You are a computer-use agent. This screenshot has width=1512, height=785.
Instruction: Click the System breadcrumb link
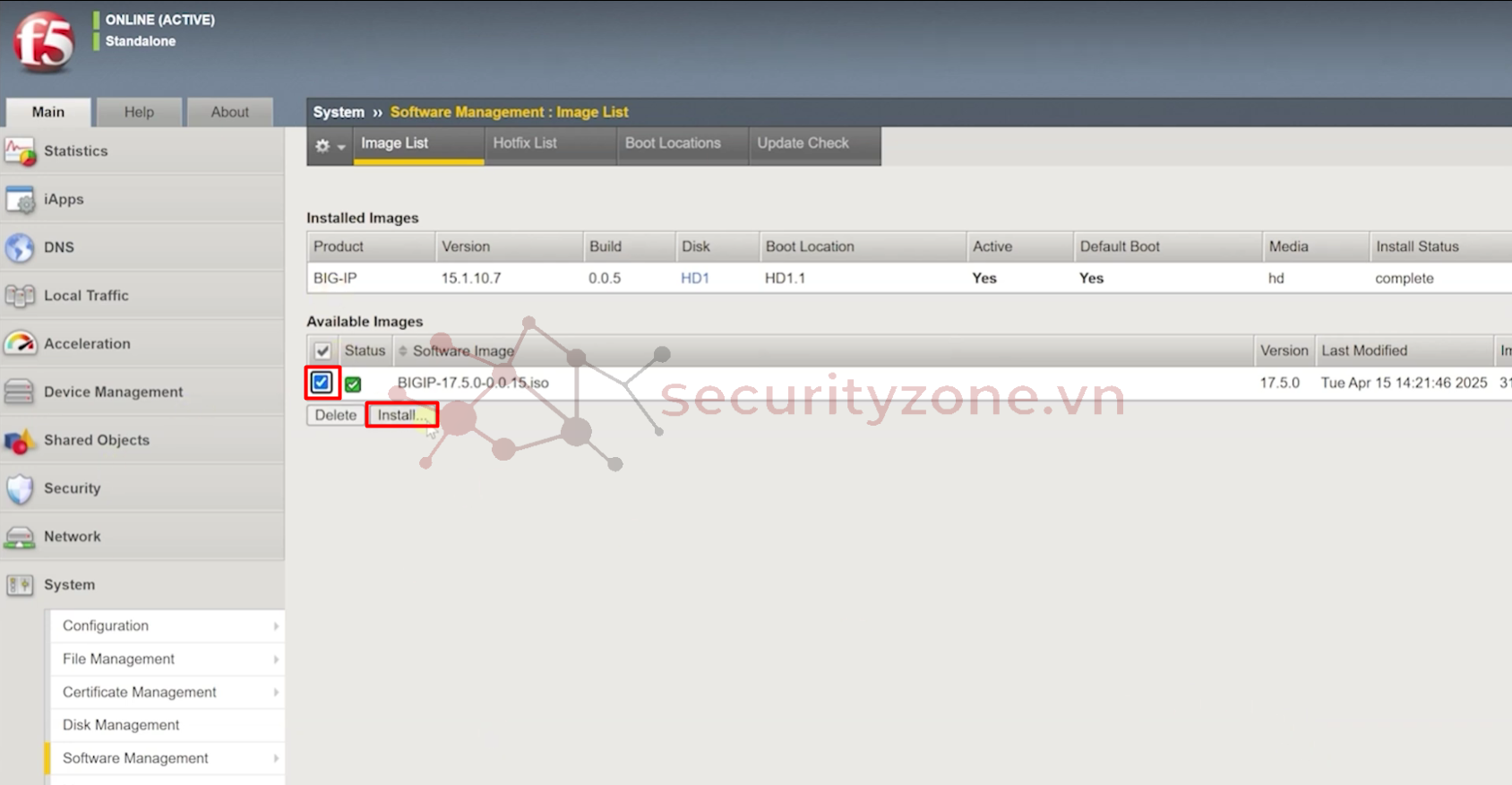(x=339, y=112)
